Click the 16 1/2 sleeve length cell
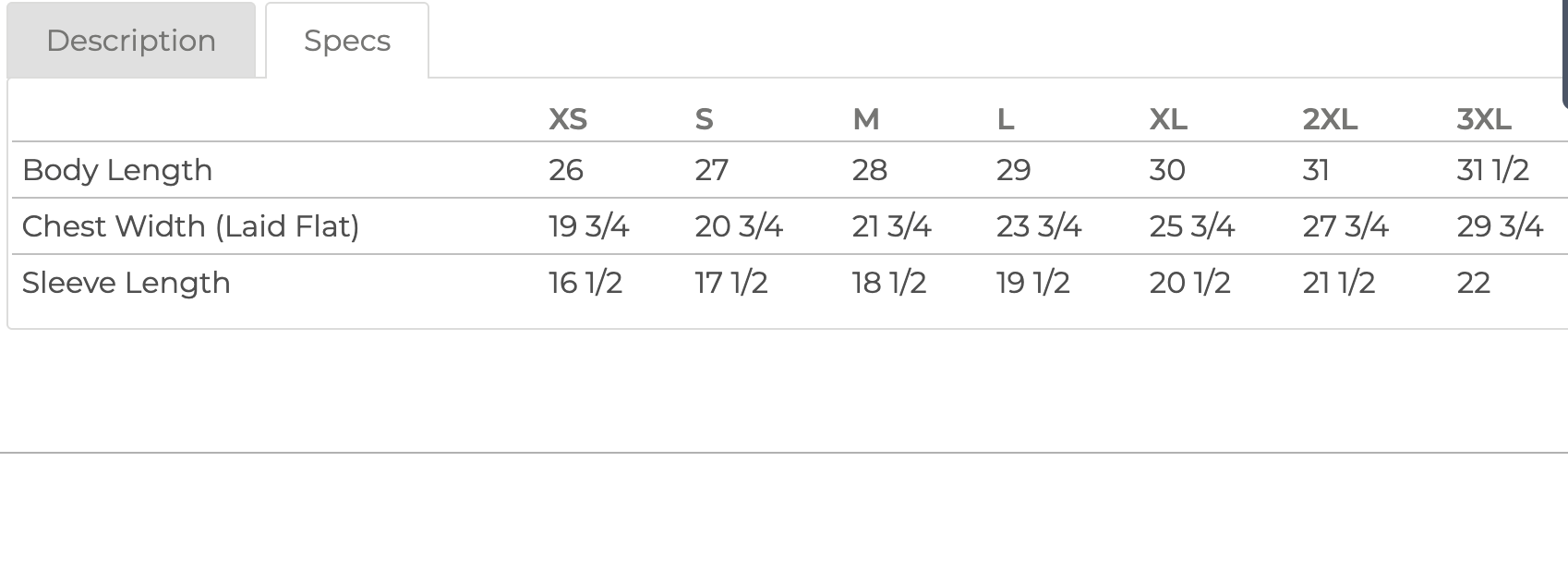Screen dimensions: 1568x571 point(585,283)
